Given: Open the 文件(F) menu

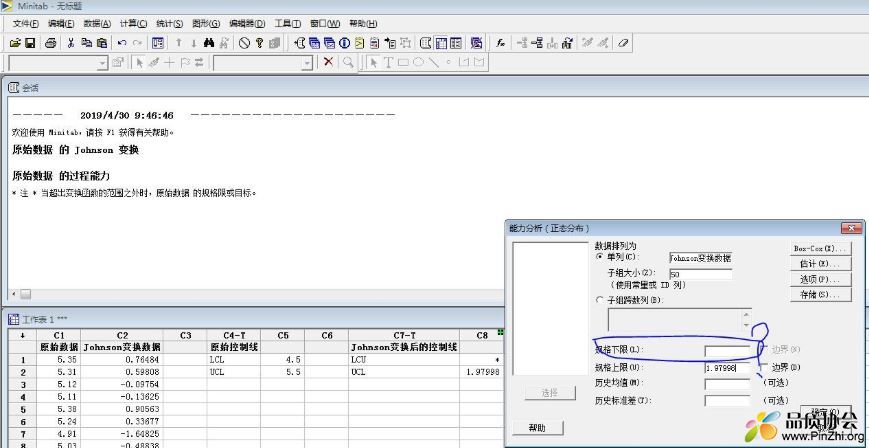Looking at the screenshot, I should [x=25, y=23].
